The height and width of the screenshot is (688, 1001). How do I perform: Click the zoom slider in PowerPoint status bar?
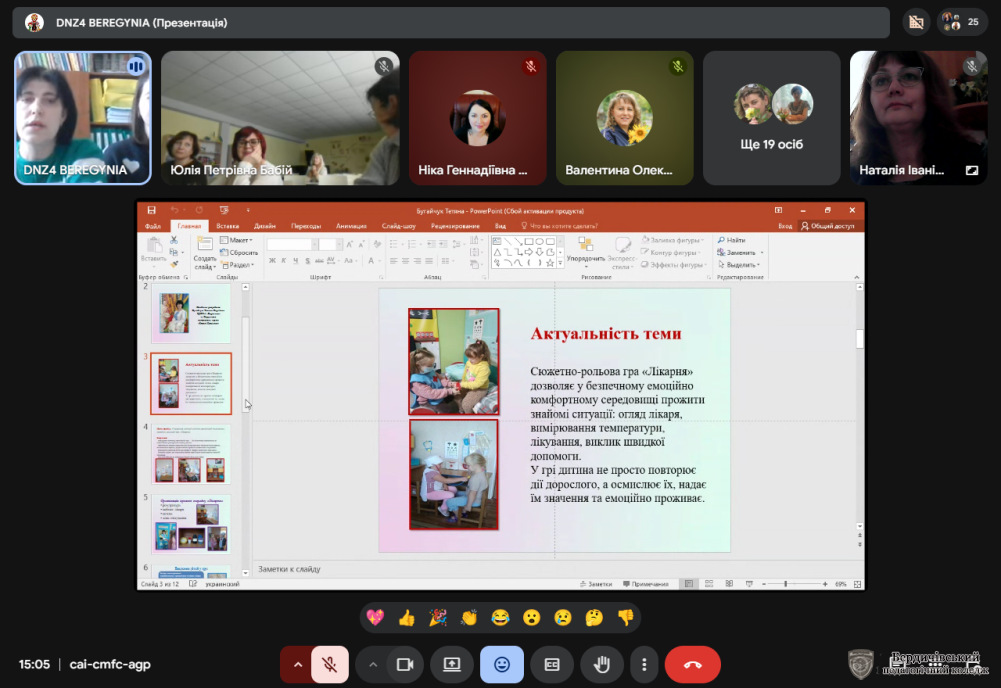click(x=786, y=584)
